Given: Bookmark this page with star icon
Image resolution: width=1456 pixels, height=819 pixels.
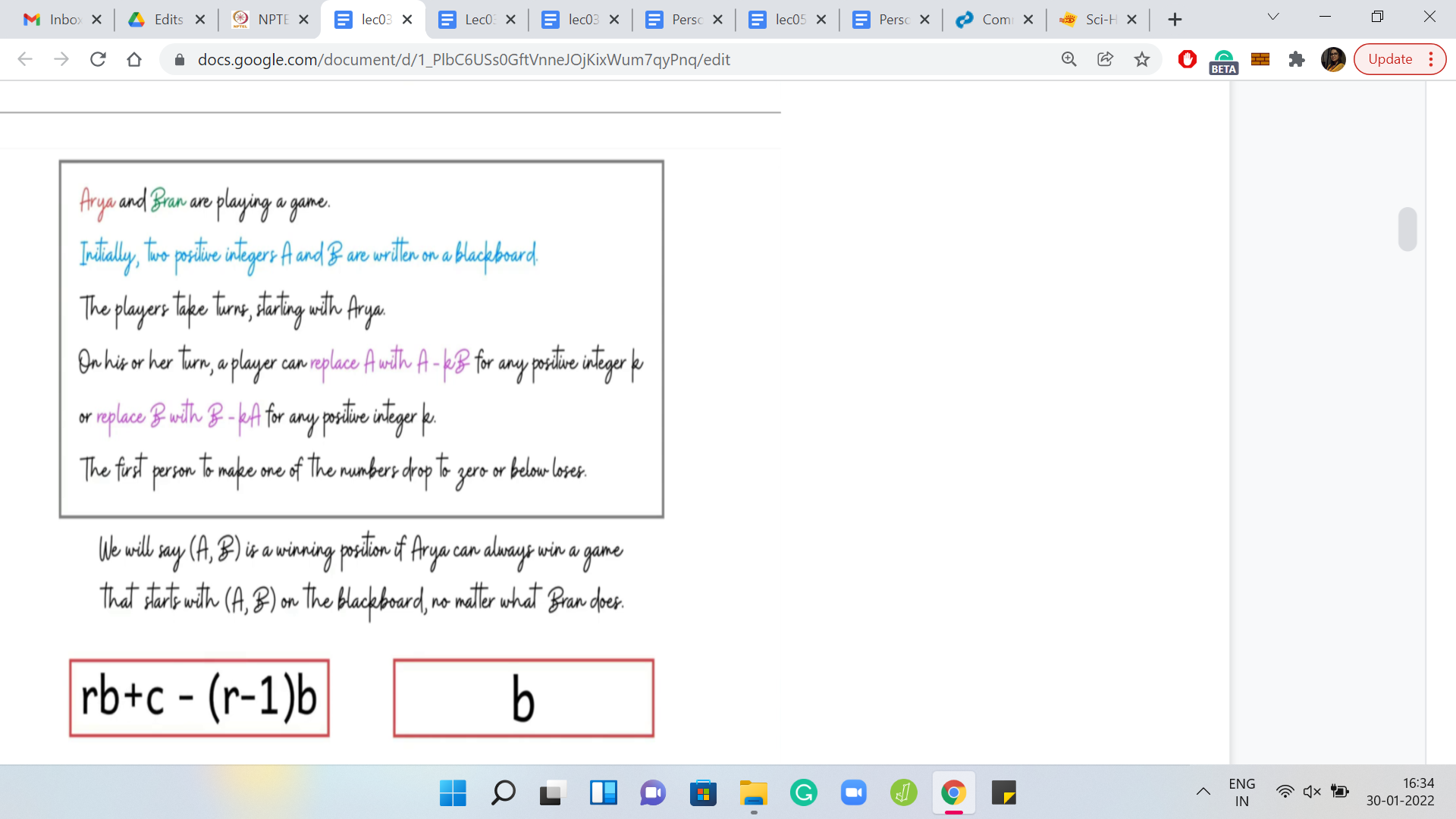Looking at the screenshot, I should [1141, 59].
